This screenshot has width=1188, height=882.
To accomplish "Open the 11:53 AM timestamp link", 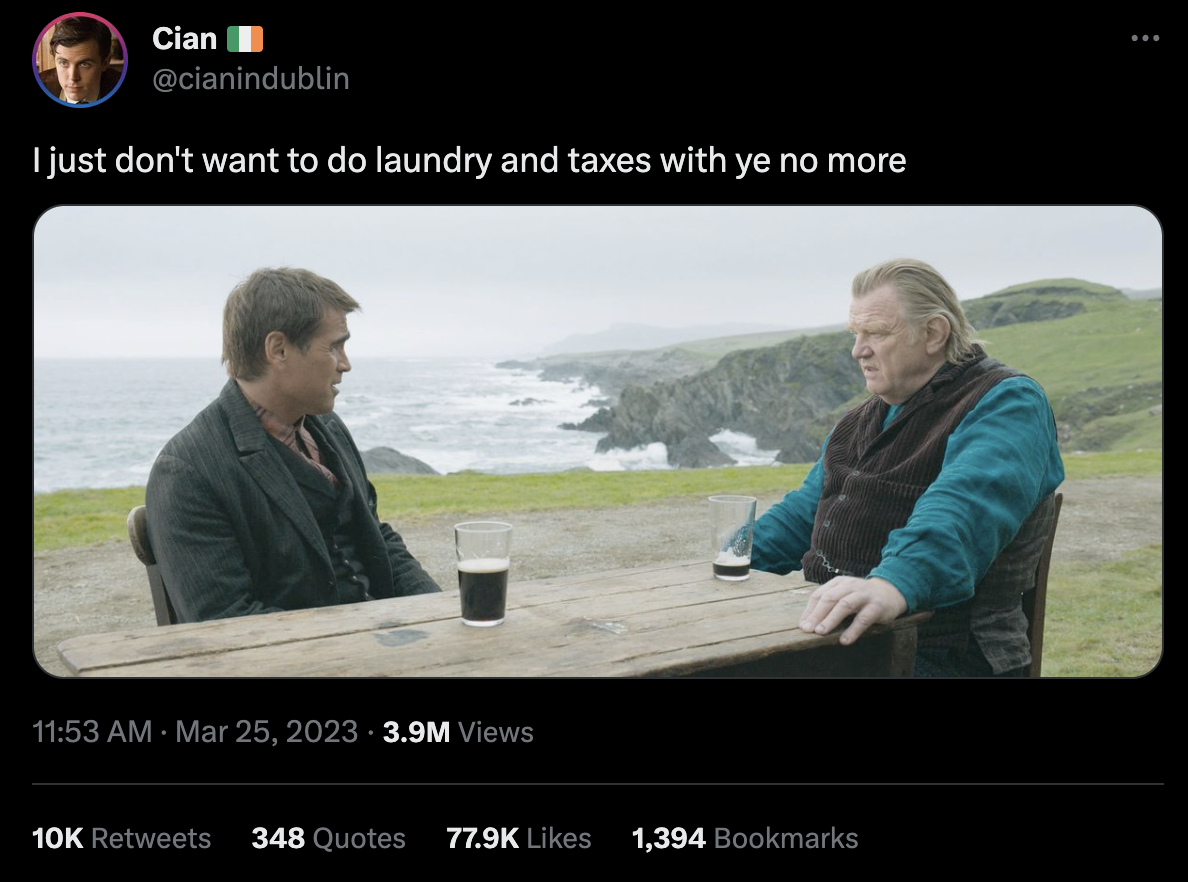I will click(92, 732).
